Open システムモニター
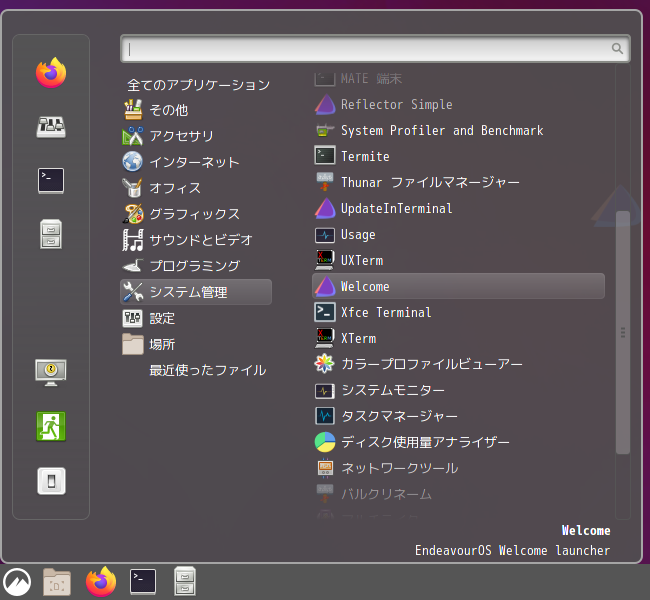650x600 pixels. click(458, 390)
